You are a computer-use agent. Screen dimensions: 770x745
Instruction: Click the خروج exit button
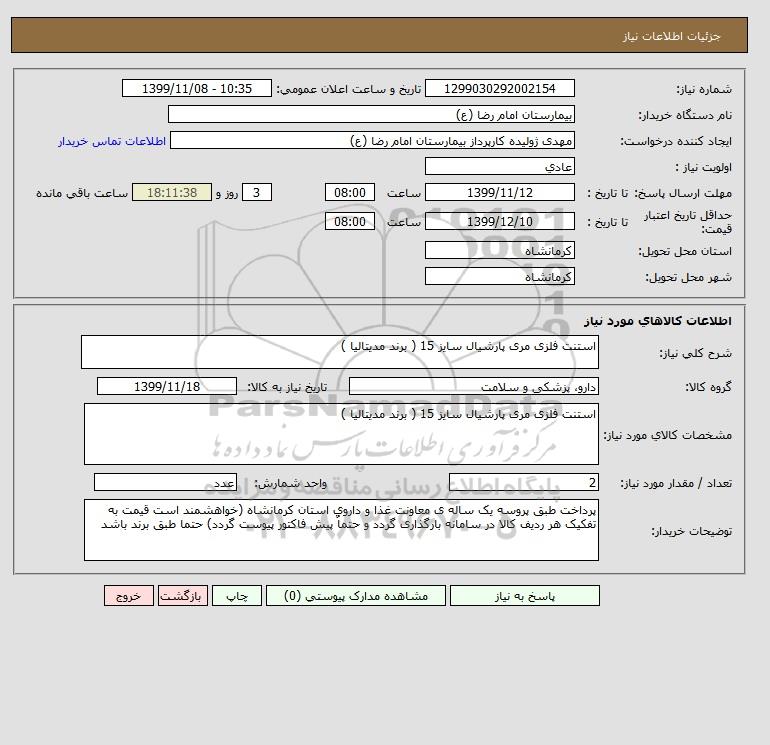(x=129, y=596)
